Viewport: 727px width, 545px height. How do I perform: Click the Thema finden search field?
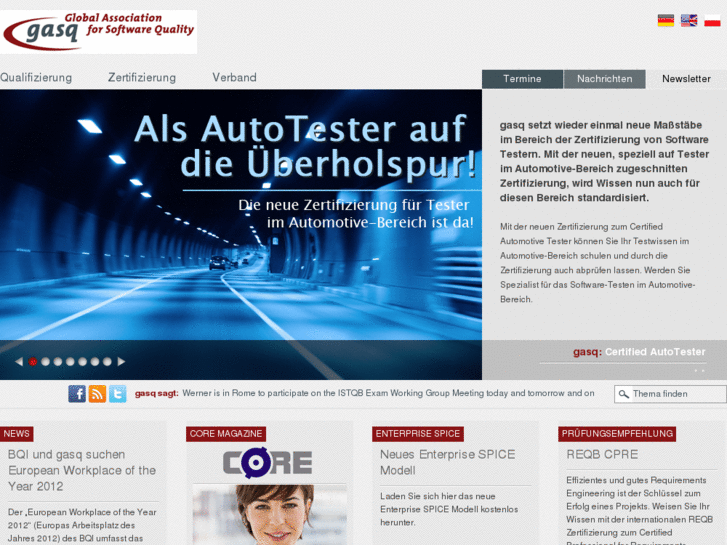(670, 394)
